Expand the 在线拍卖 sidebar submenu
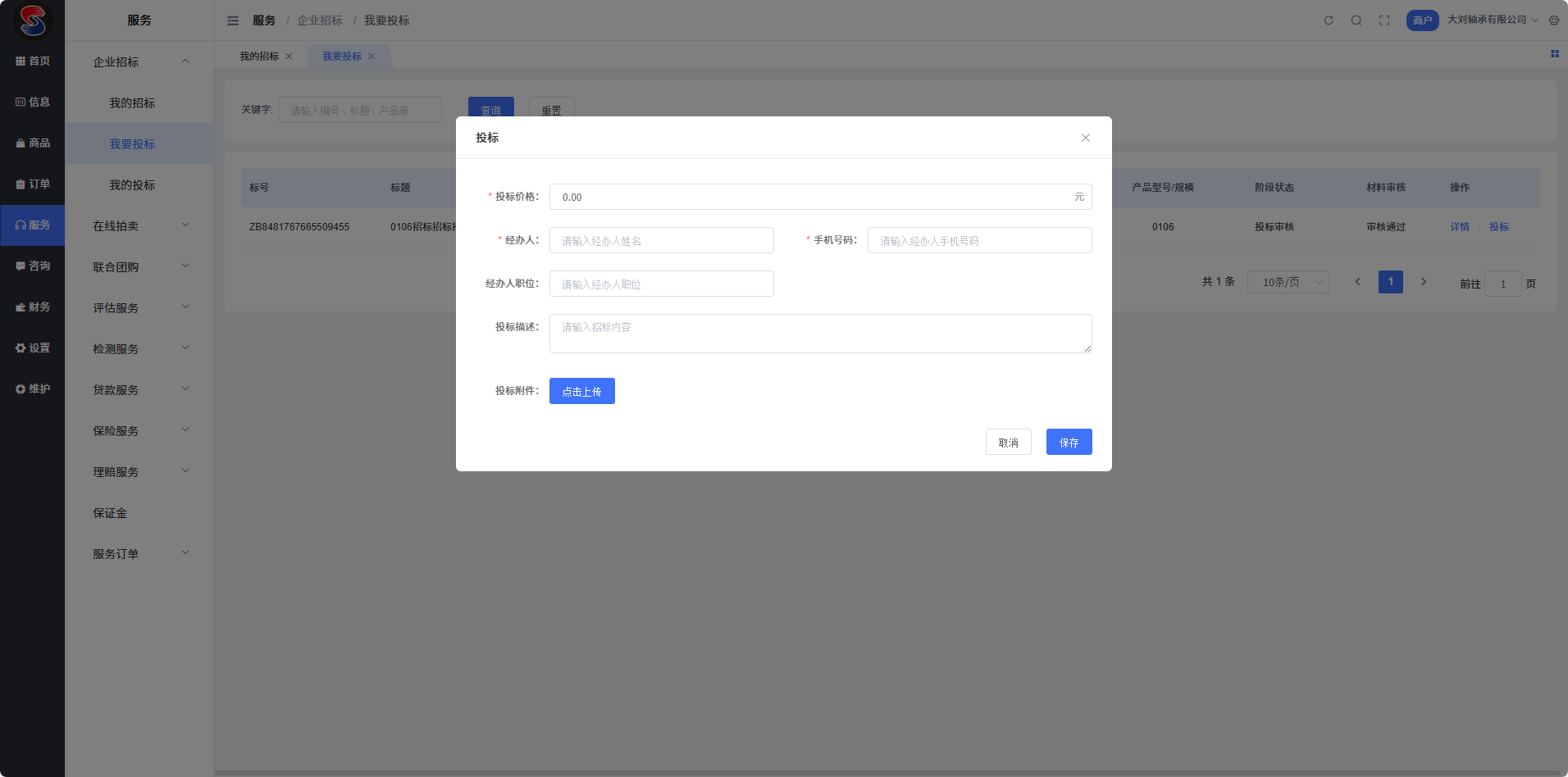This screenshot has height=777, width=1568. (x=139, y=225)
